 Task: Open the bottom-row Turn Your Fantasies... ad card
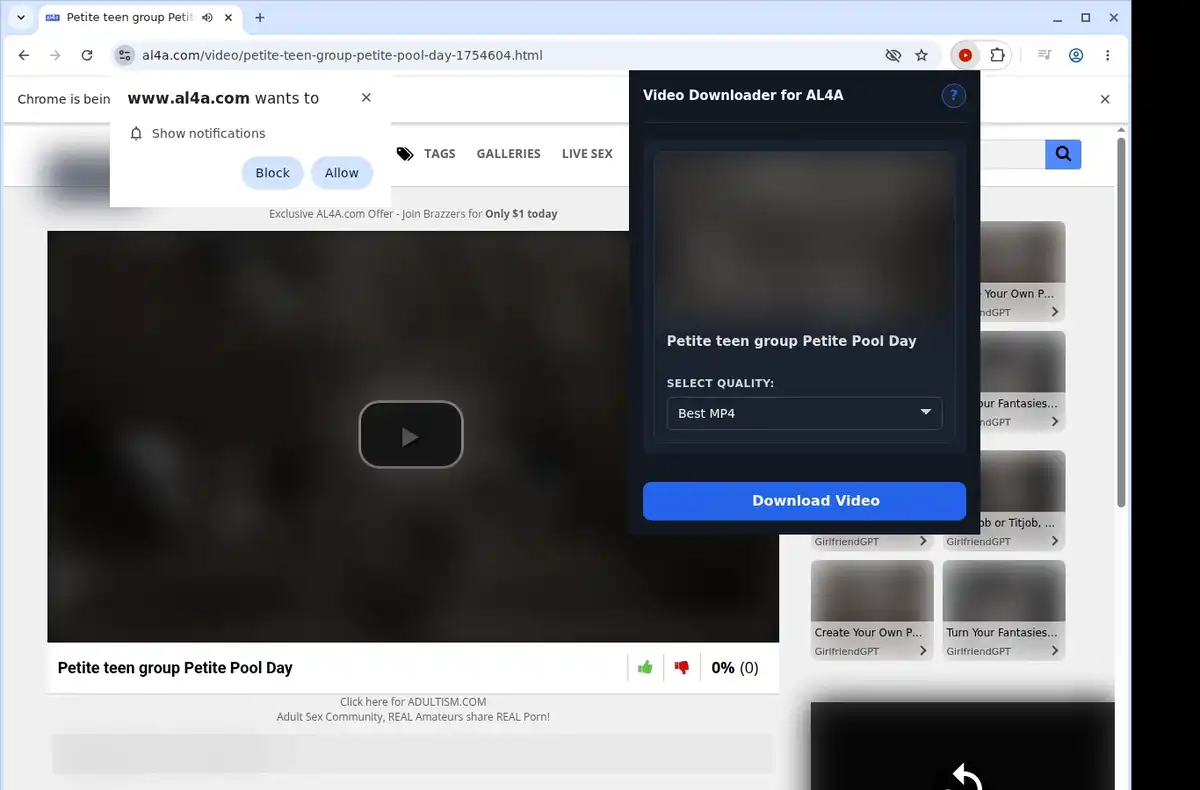coord(1004,610)
